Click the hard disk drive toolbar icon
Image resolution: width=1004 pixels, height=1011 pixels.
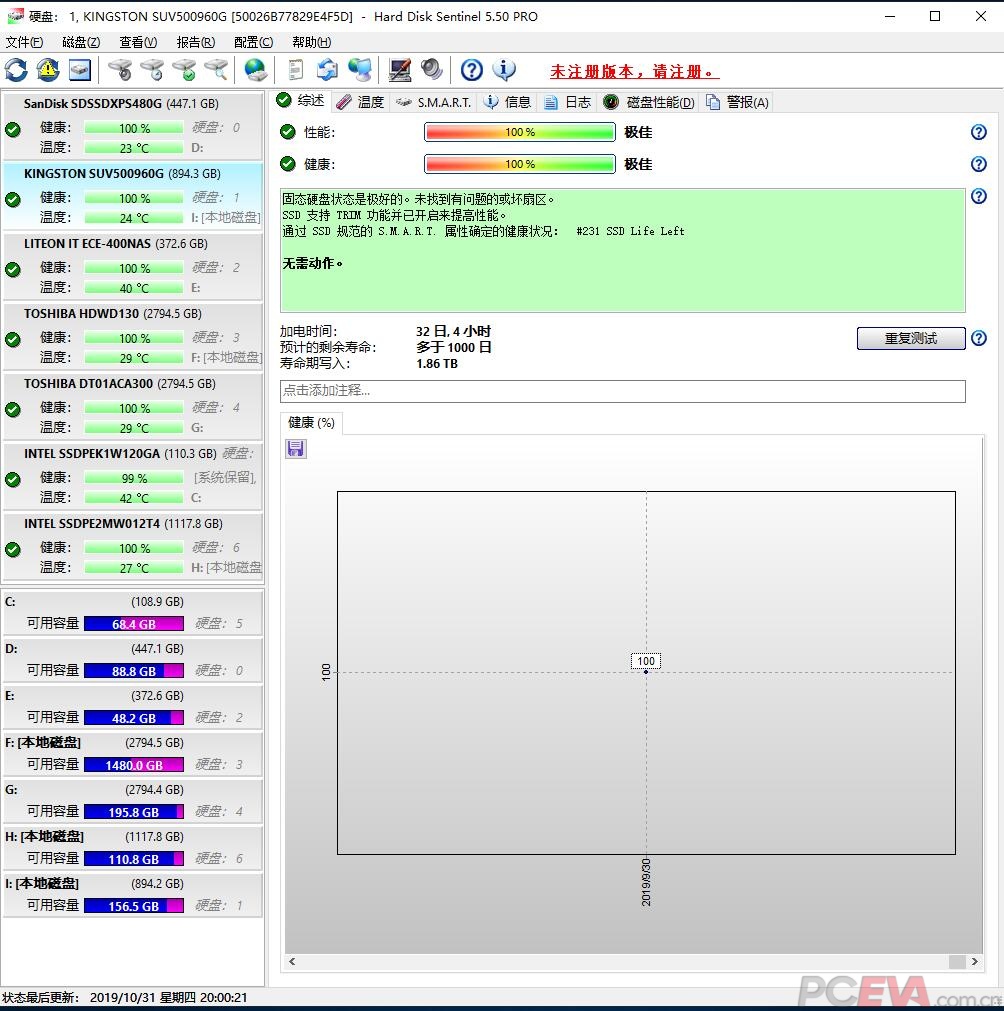pyautogui.click(x=80, y=70)
